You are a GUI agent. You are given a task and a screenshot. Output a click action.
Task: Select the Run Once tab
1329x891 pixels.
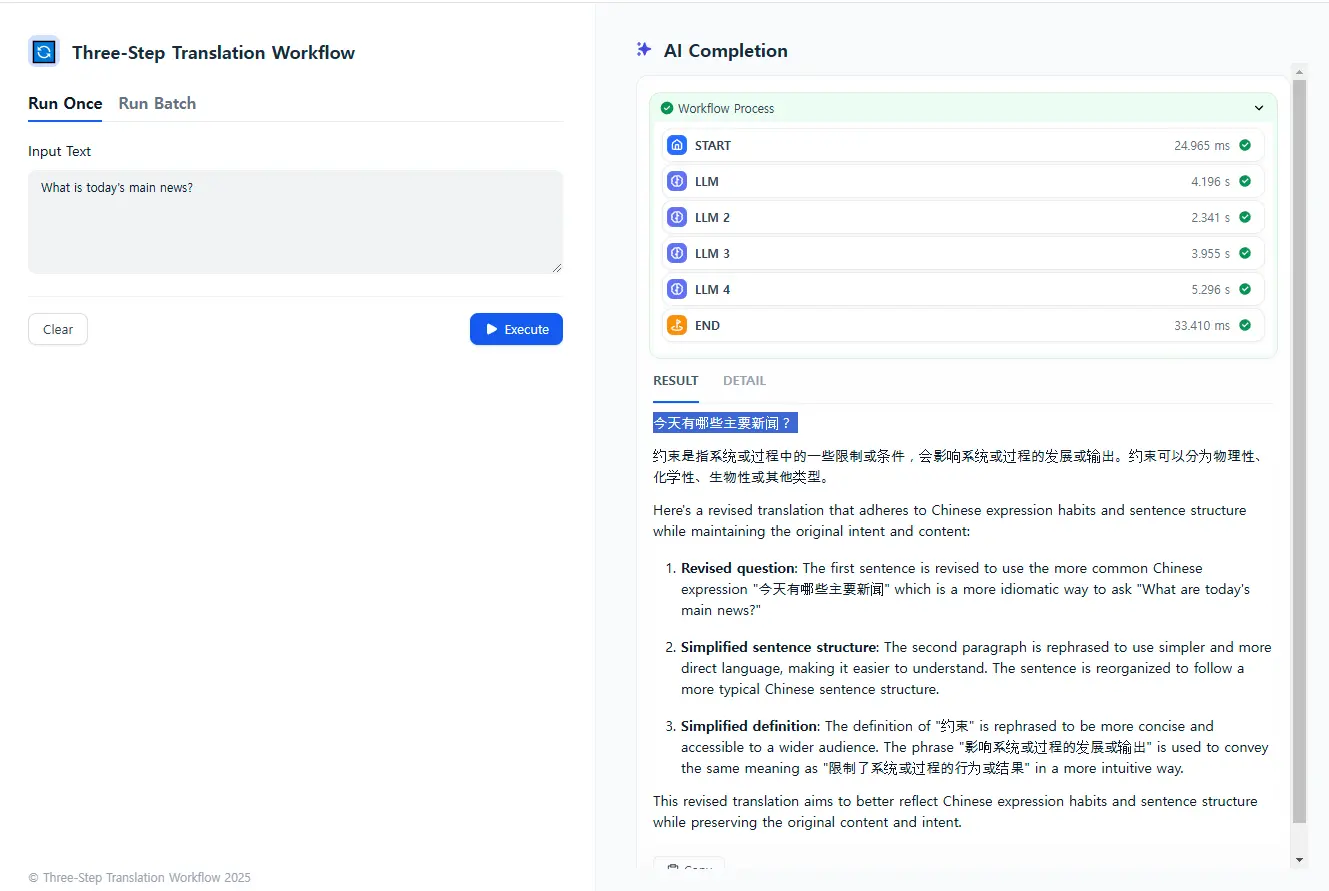[x=65, y=103]
